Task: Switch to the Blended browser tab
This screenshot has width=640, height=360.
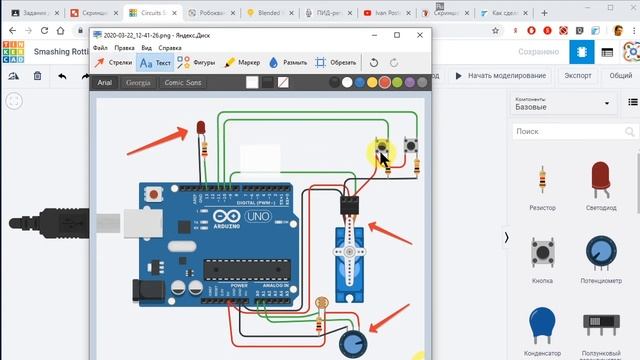Action: (x=270, y=13)
